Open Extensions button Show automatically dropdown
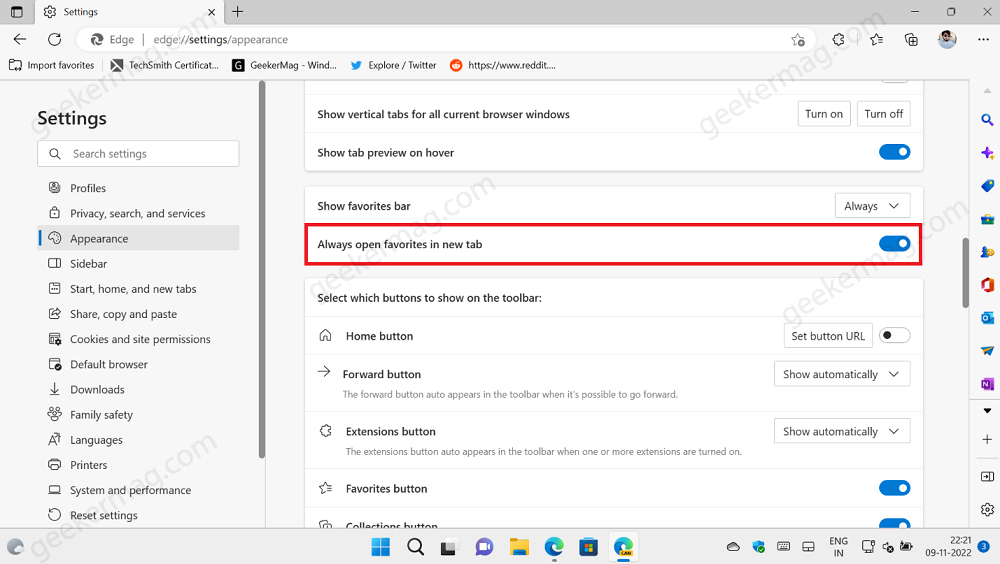 (x=842, y=431)
